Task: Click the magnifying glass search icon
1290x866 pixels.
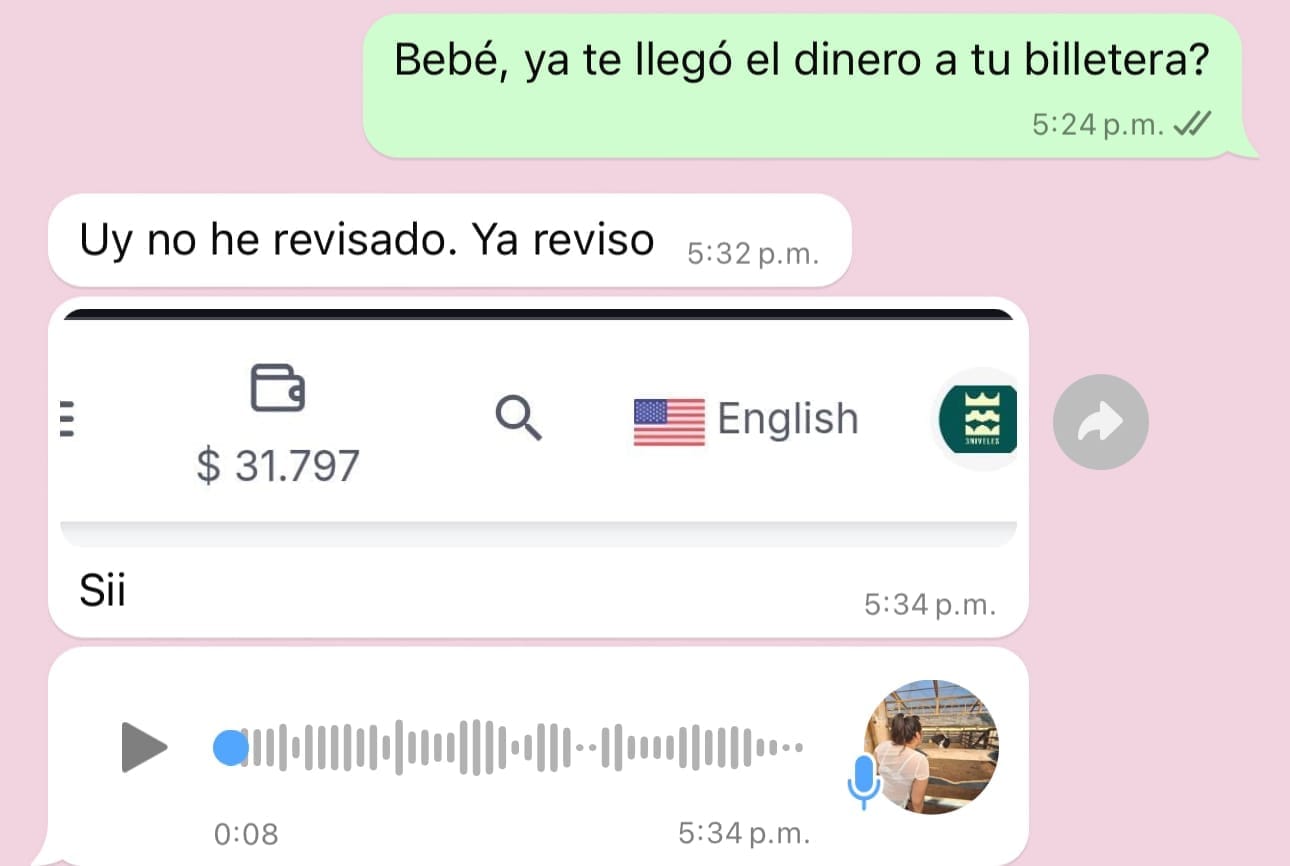Action: pos(519,417)
